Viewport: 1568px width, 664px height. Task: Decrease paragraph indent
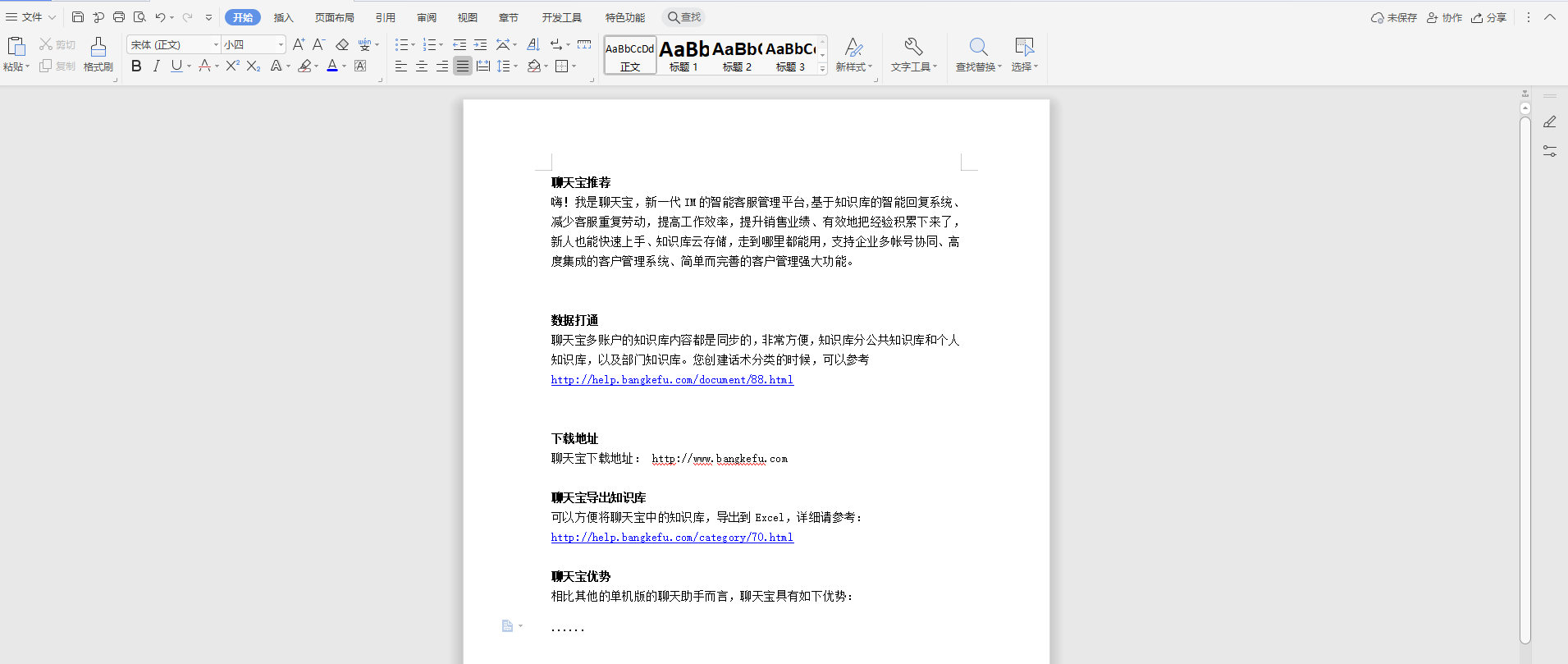459,44
